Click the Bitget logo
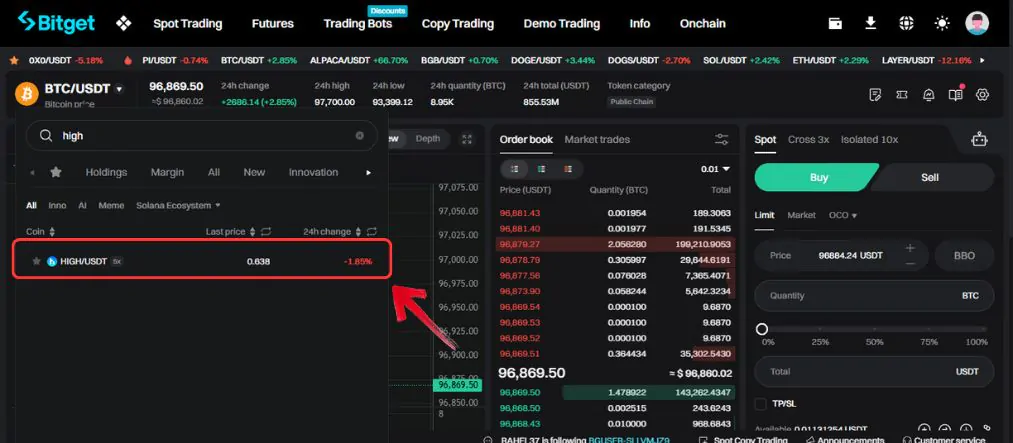Viewport: 1013px width, 443px height. click(56, 23)
